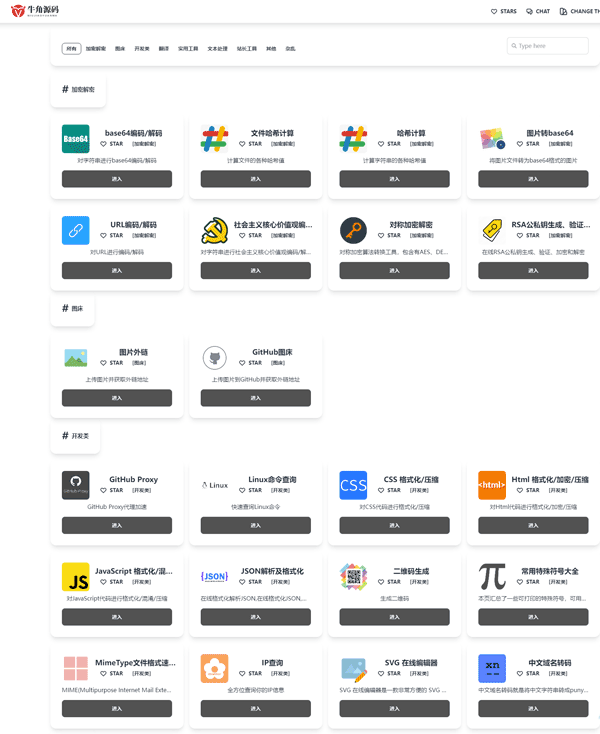
Task: Open CHAT from the header
Action: (538, 11)
